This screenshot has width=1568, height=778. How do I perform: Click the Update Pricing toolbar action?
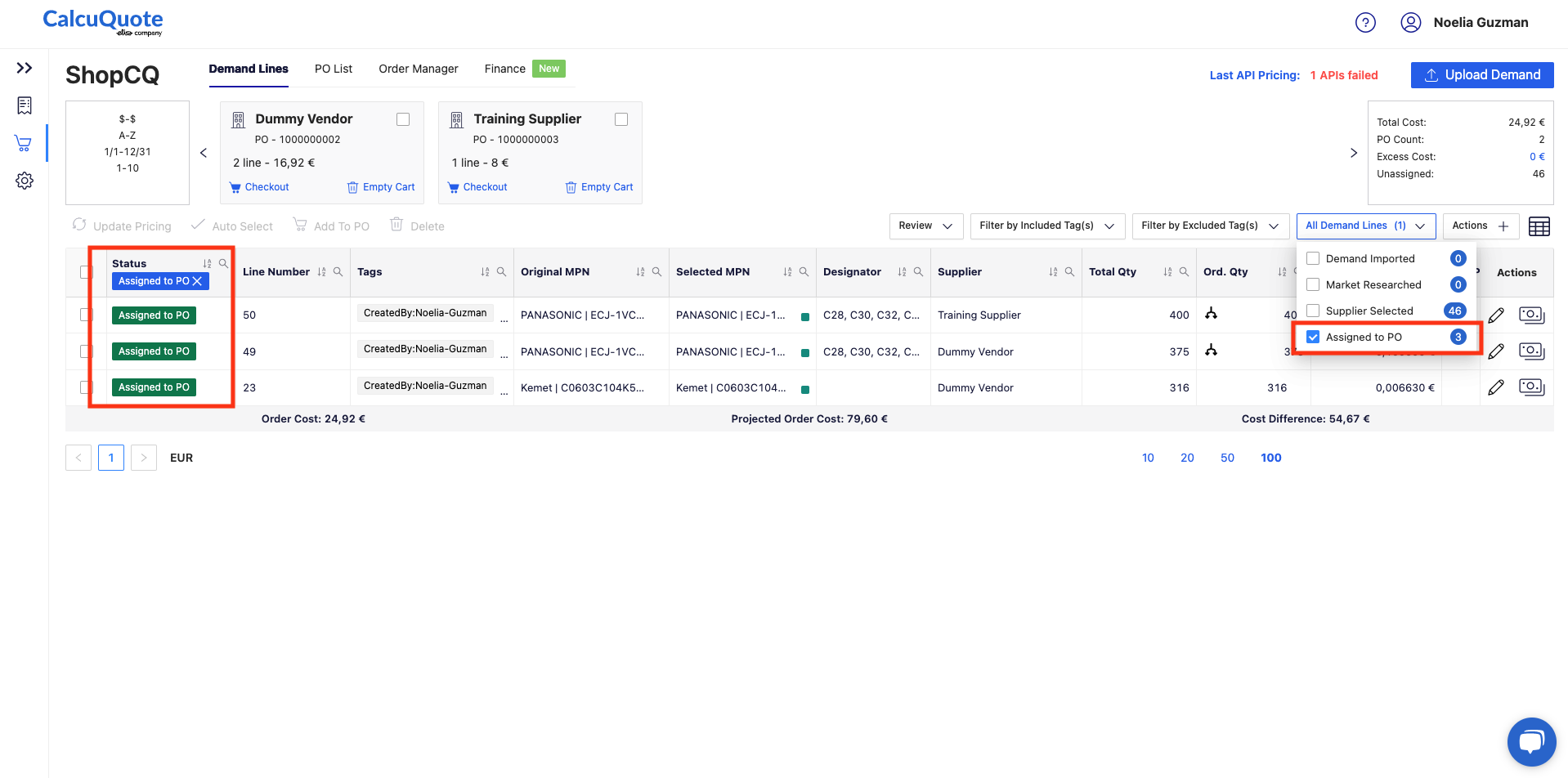122,226
